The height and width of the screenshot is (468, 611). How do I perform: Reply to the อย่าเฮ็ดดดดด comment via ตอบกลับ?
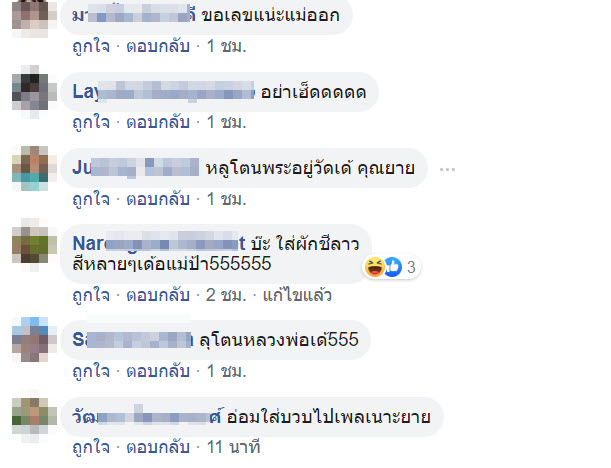pos(158,122)
